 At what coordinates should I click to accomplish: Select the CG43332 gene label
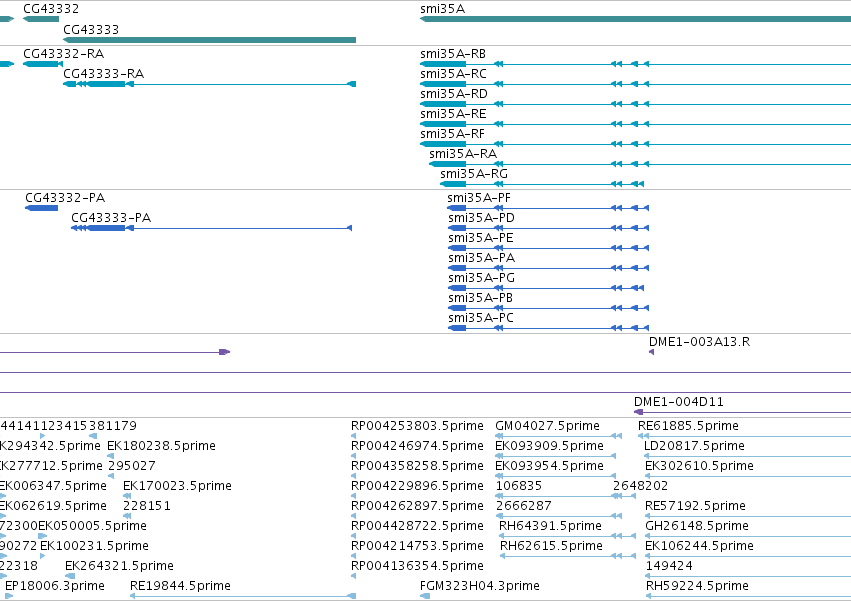(51, 9)
